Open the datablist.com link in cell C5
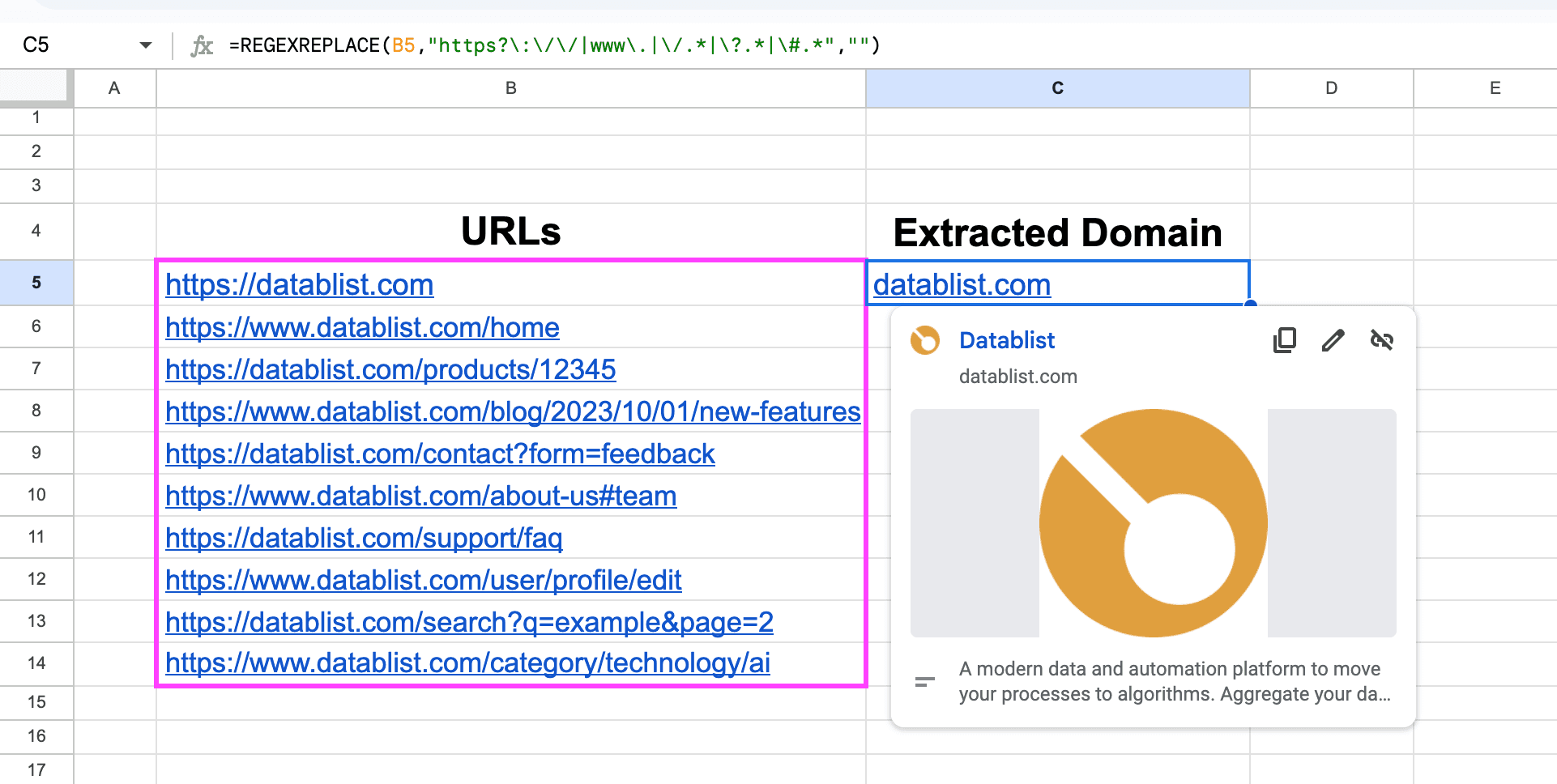 pyautogui.click(x=961, y=284)
